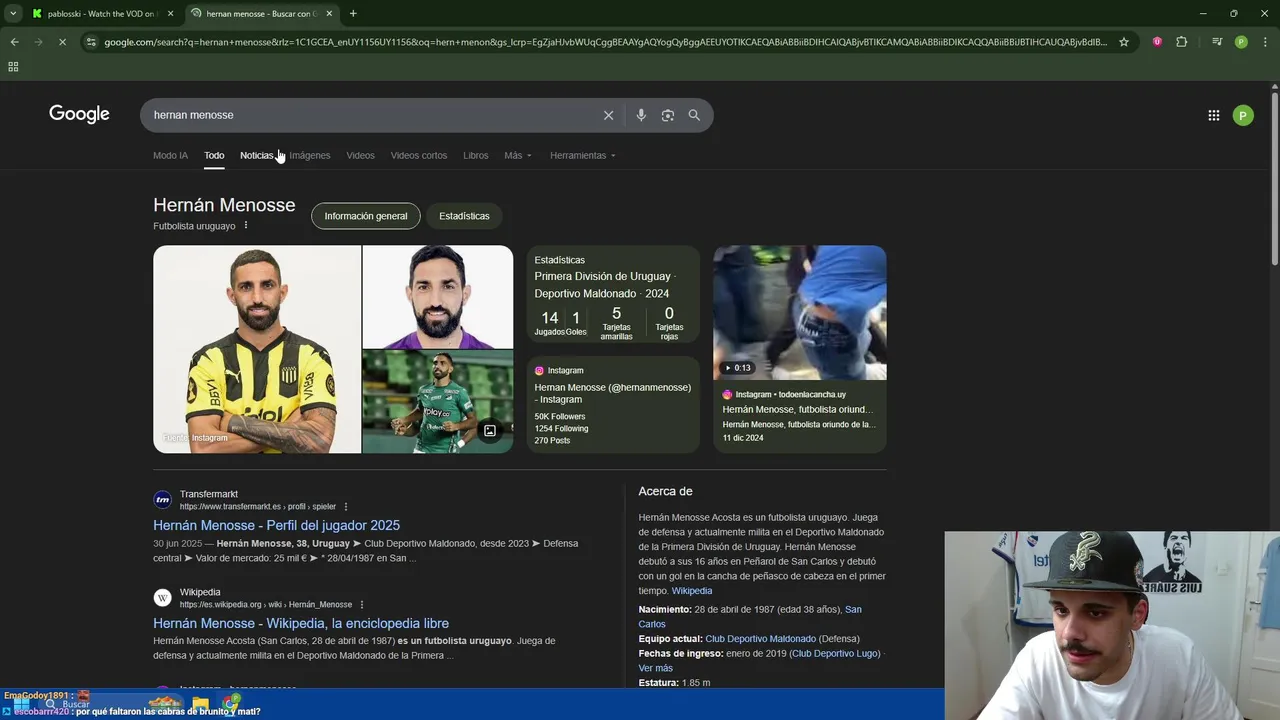Bookmark this page with the star icon
This screenshot has height=720, width=1280.
point(1124,42)
